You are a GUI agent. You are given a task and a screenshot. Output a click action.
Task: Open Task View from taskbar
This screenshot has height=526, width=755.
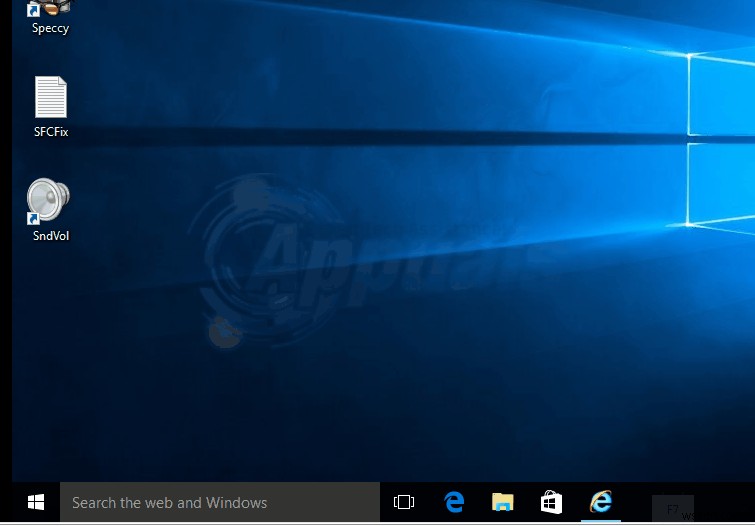click(404, 502)
